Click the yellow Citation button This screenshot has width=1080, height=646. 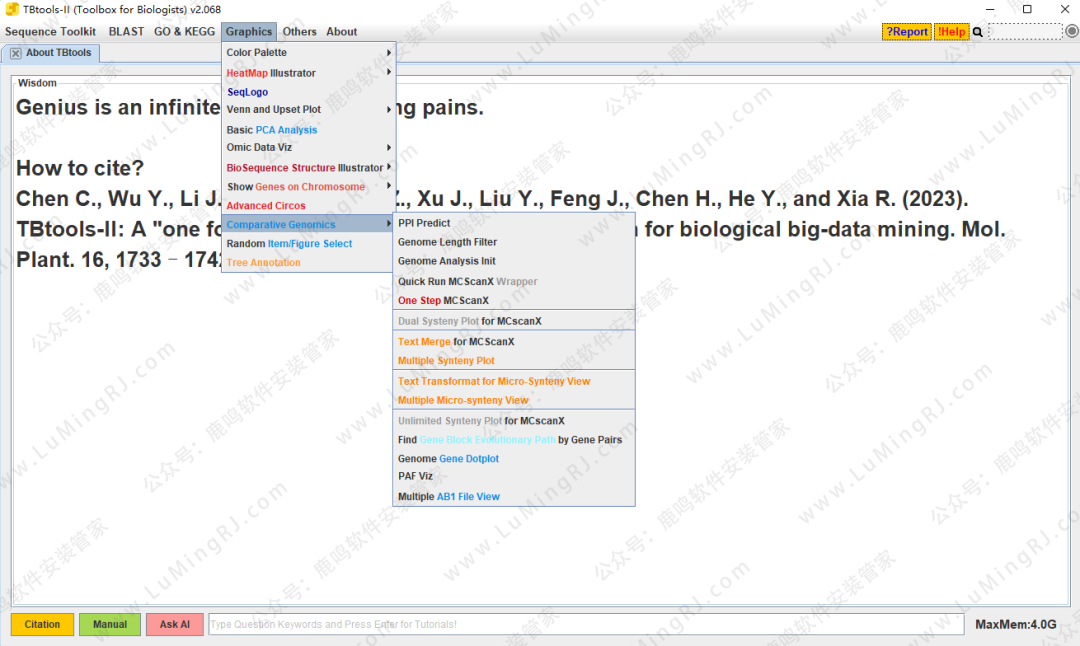(x=42, y=625)
